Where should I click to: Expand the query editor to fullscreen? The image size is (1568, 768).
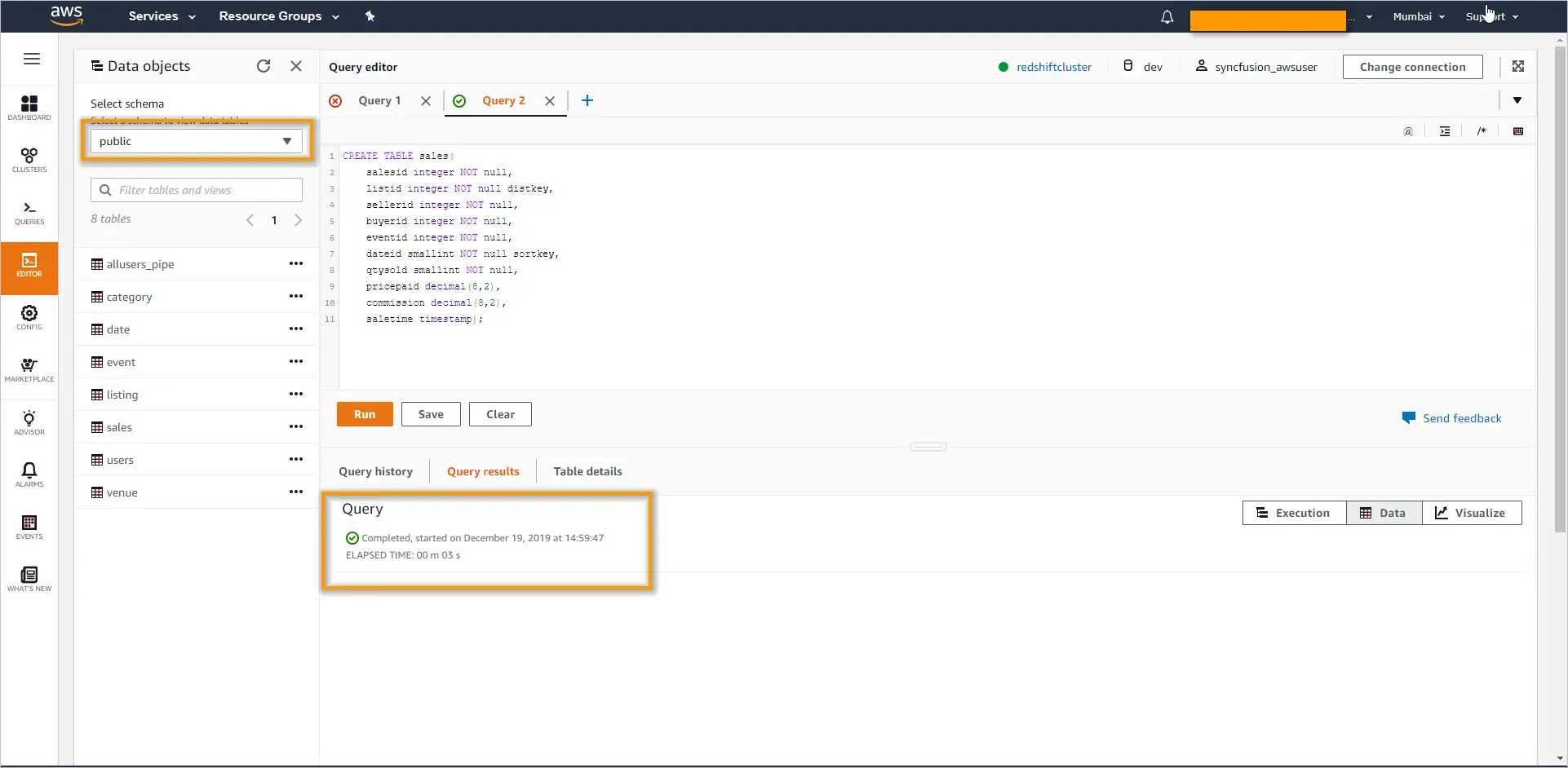coord(1517,67)
